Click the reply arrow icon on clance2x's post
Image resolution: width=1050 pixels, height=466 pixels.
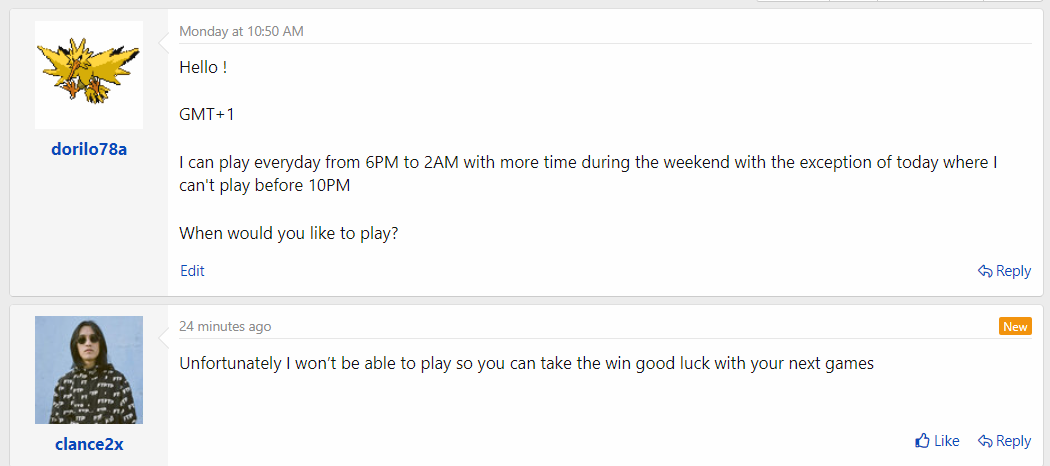[985, 441]
